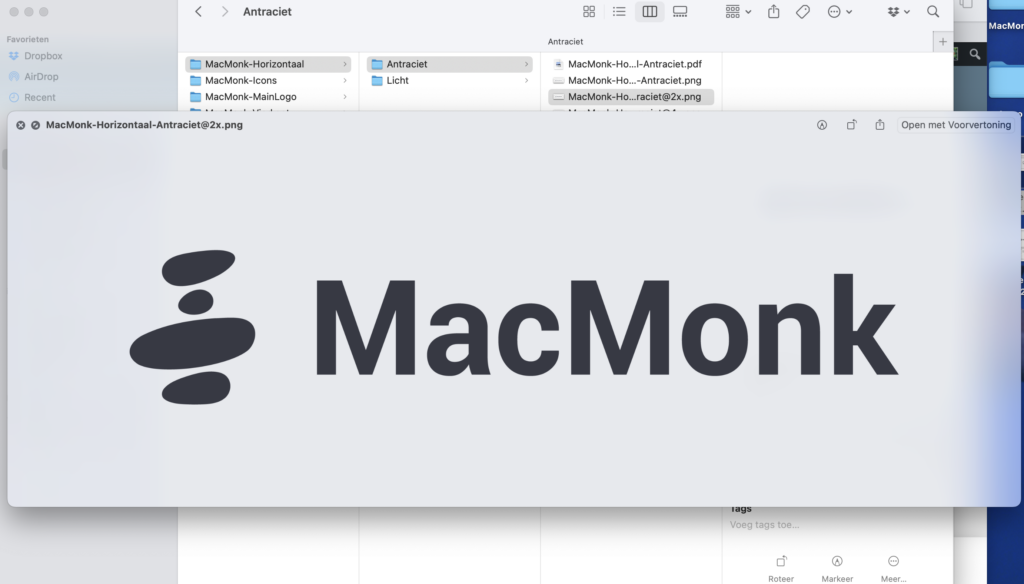The image size is (1024, 584).
Task: Click the tag icon in Finder toolbar
Action: pos(803,12)
